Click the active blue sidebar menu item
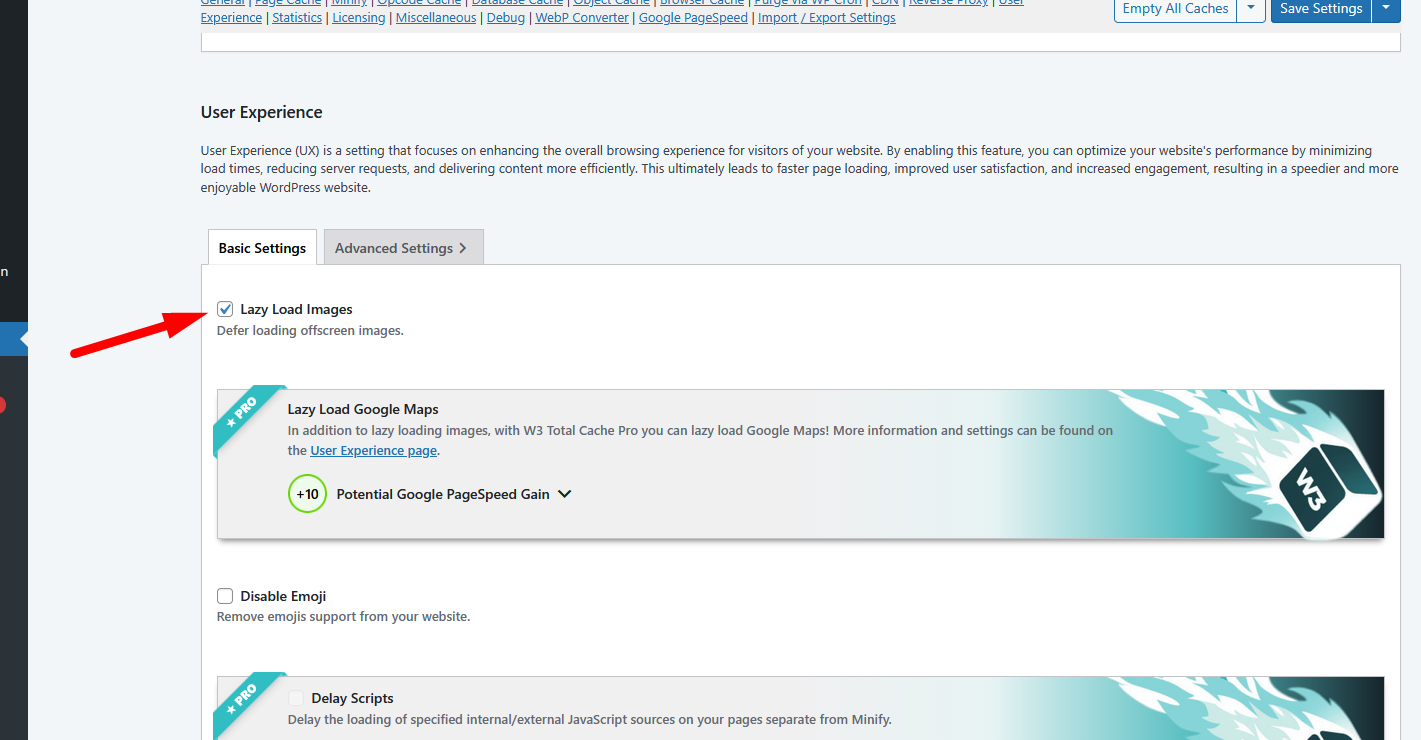The width and height of the screenshot is (1421, 740). tap(13, 339)
